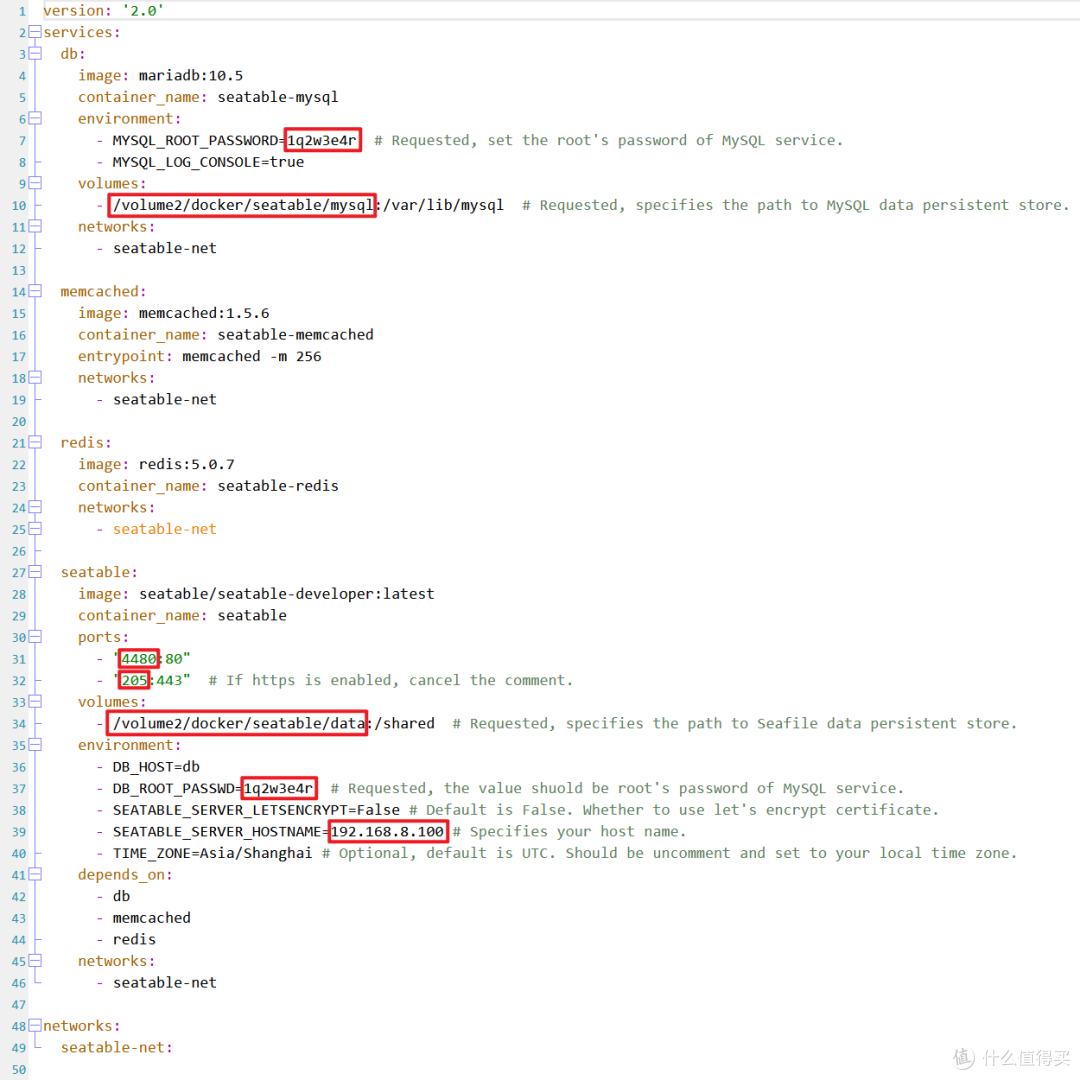Collapse the db service fold marker
Viewport: 1080px width, 1080px height.
[x=34, y=53]
